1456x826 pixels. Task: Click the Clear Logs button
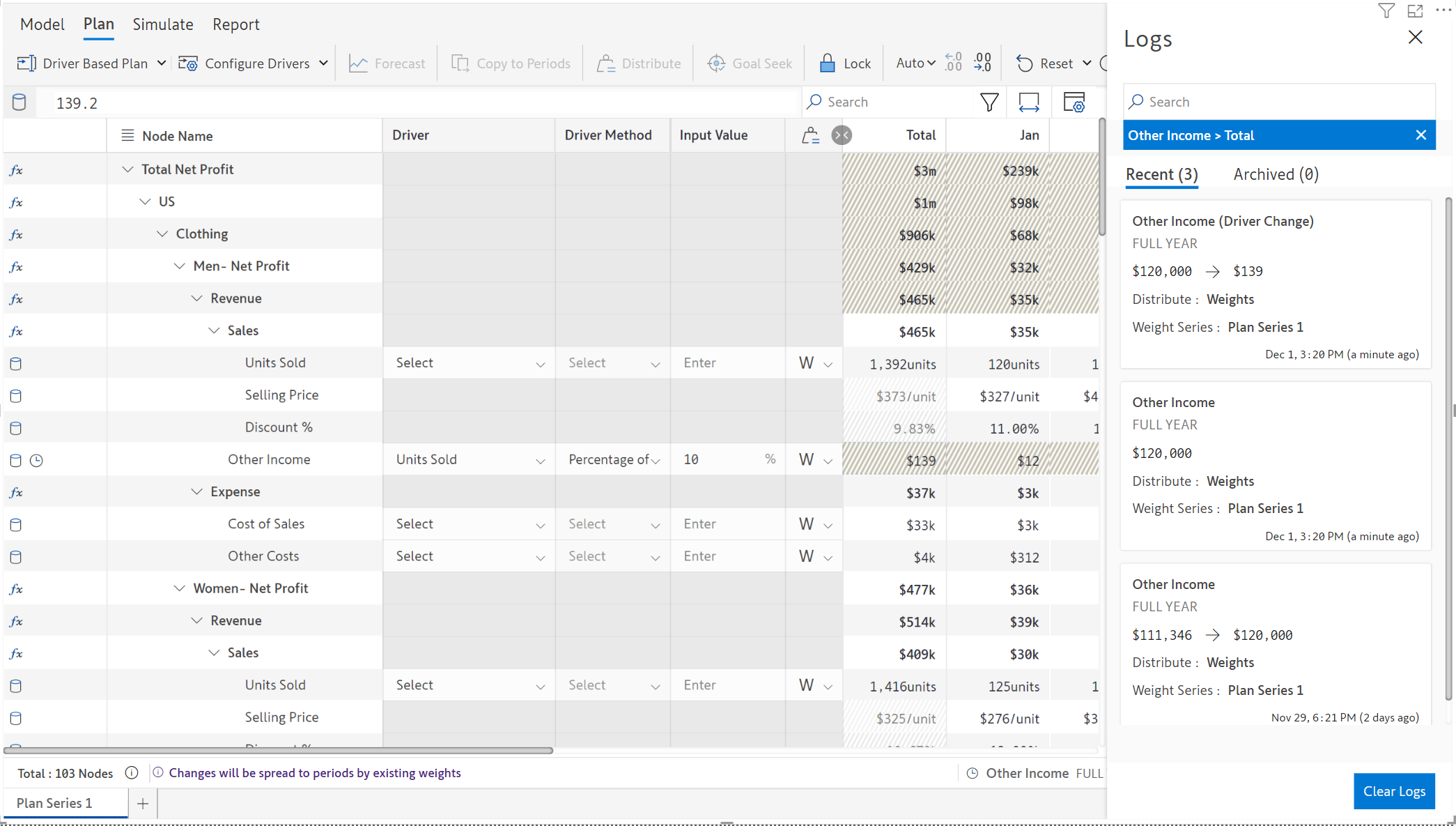click(1394, 791)
